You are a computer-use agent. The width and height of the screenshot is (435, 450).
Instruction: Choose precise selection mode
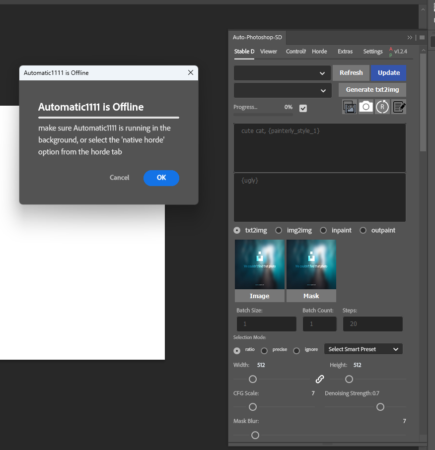point(264,351)
